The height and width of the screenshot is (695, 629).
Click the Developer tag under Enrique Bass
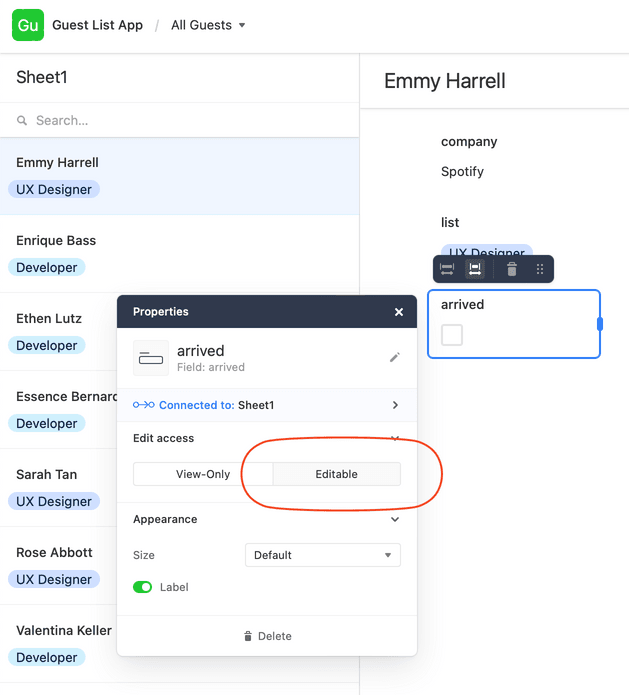point(47,267)
